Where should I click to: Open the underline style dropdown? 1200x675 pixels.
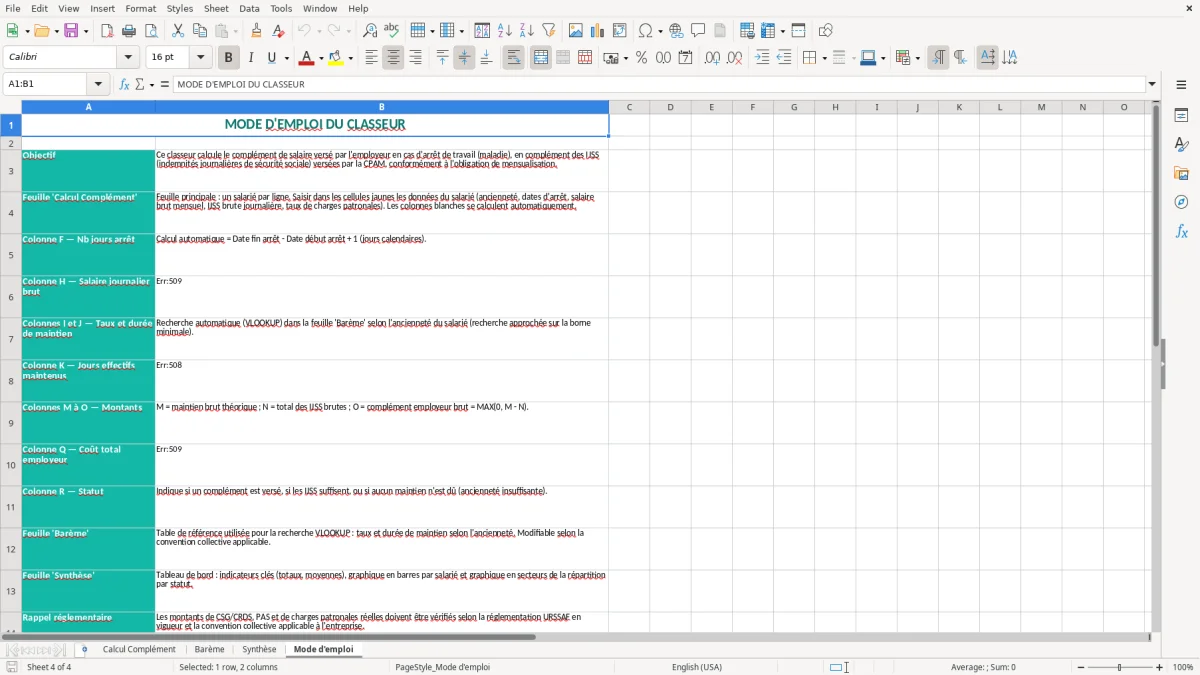tap(286, 58)
